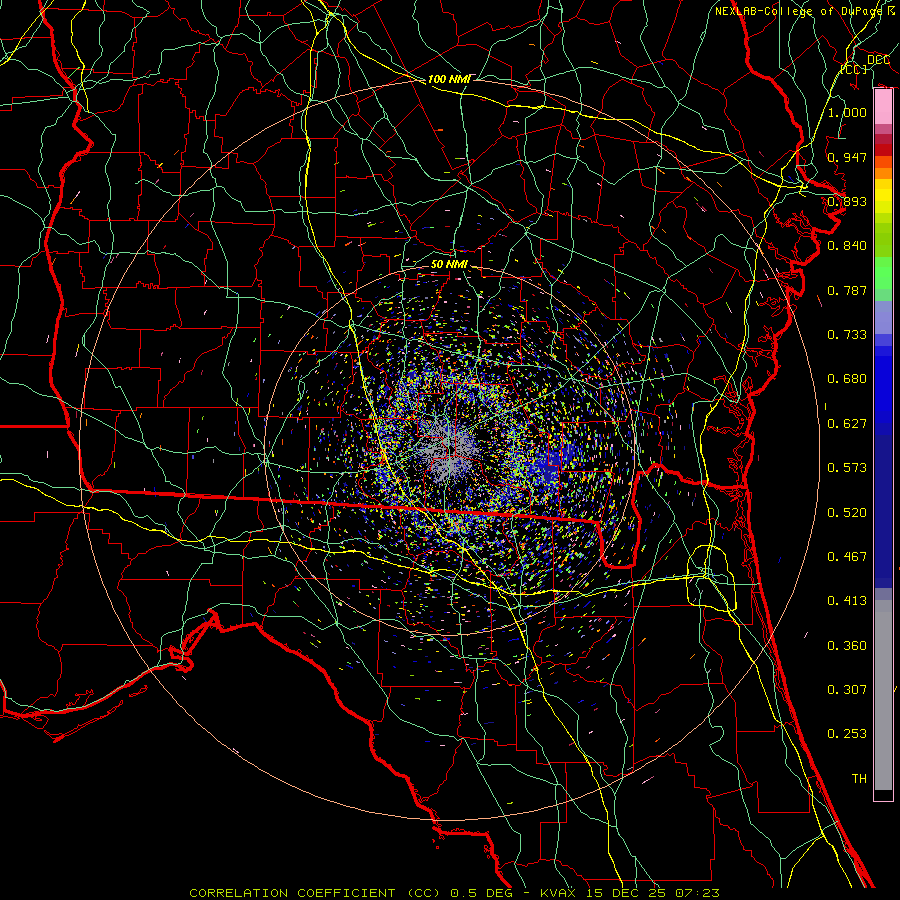Click the [CC] label above the color scale
Viewport: 900px width, 900px height.
coord(854,69)
